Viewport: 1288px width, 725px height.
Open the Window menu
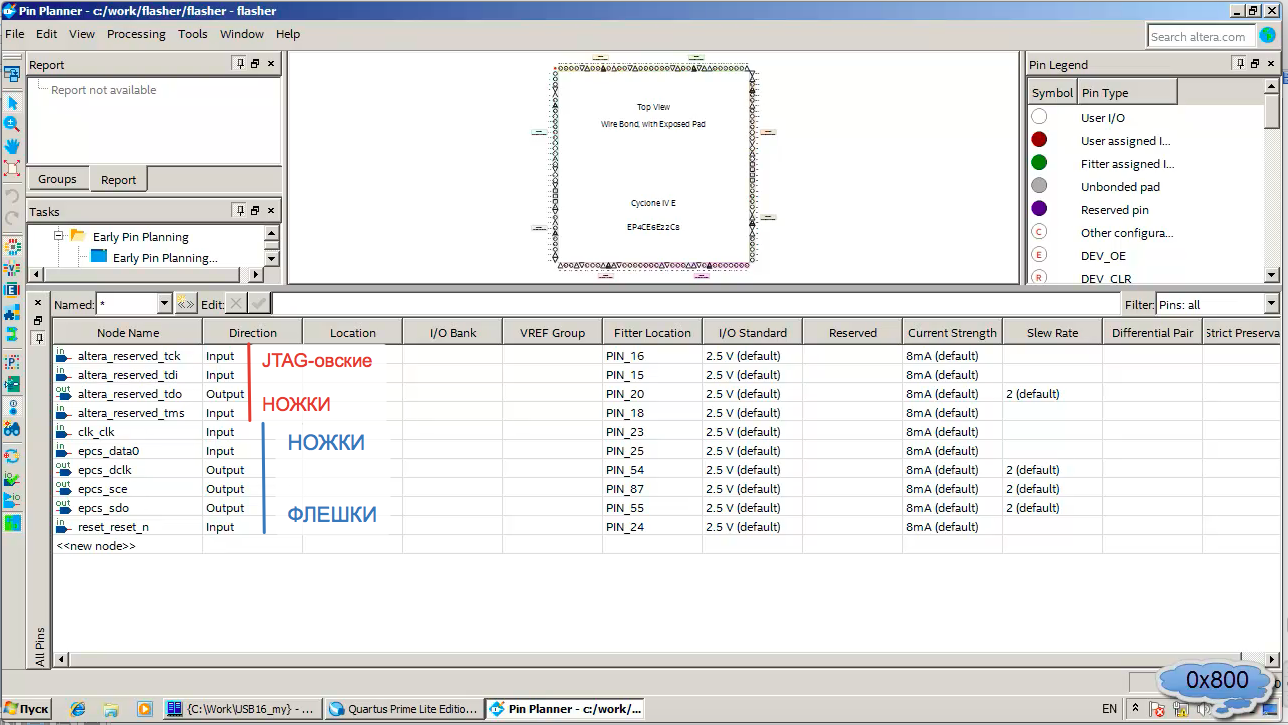242,34
